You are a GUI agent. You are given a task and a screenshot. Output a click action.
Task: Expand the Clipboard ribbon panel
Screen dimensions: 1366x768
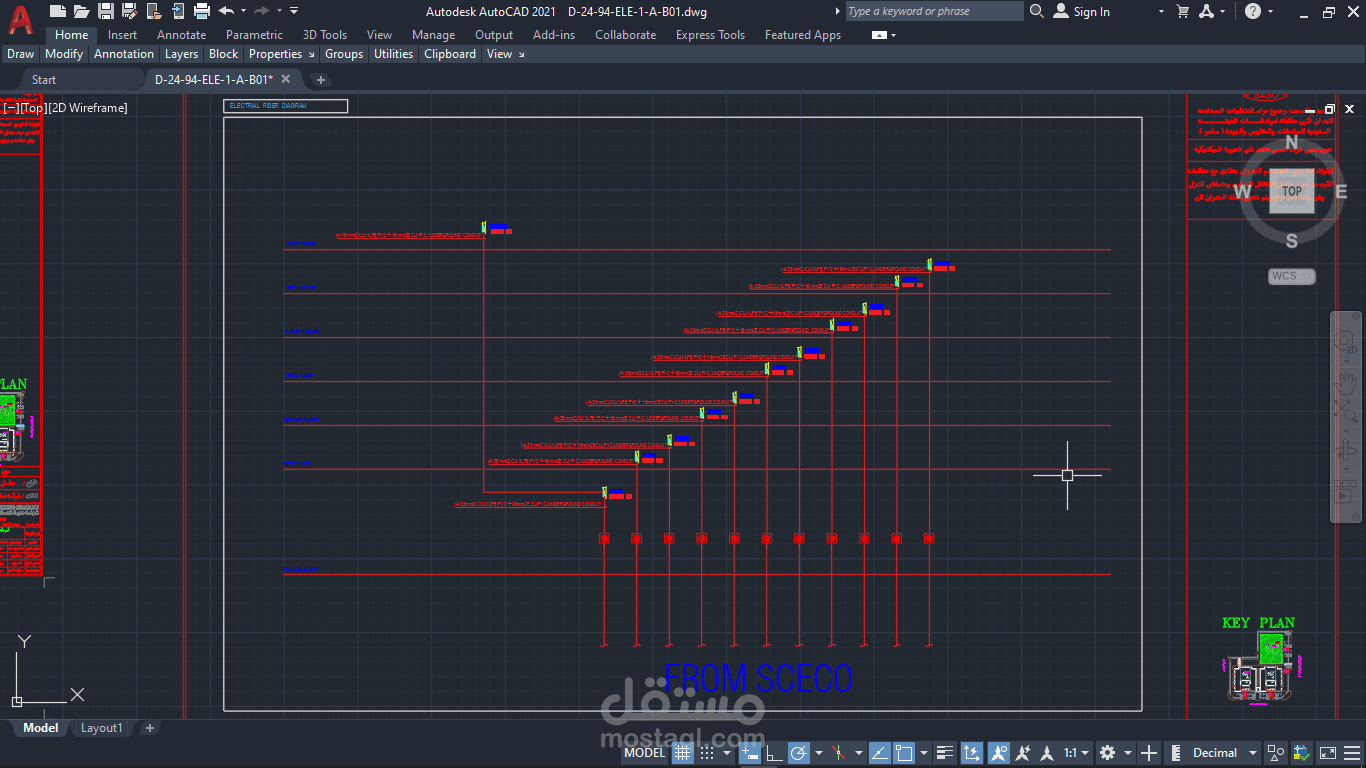450,54
